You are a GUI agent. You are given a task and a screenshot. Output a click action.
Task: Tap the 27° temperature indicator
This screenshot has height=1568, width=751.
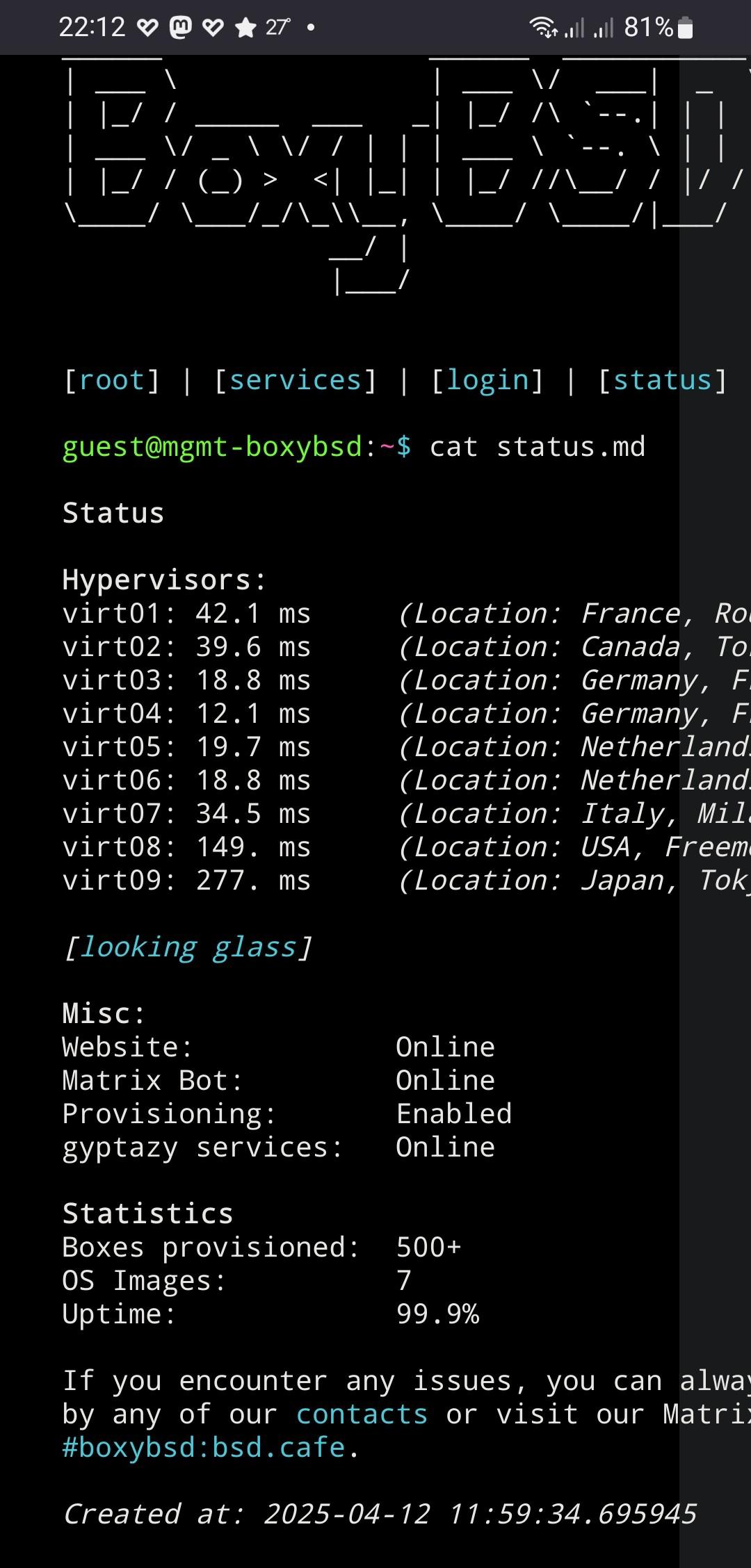pos(277,28)
